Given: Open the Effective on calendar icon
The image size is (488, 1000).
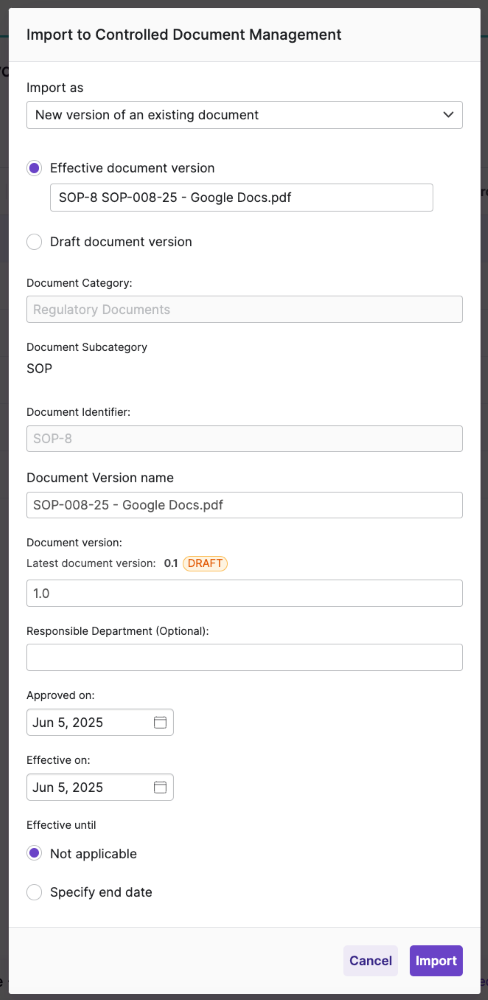Looking at the screenshot, I should tap(160, 787).
